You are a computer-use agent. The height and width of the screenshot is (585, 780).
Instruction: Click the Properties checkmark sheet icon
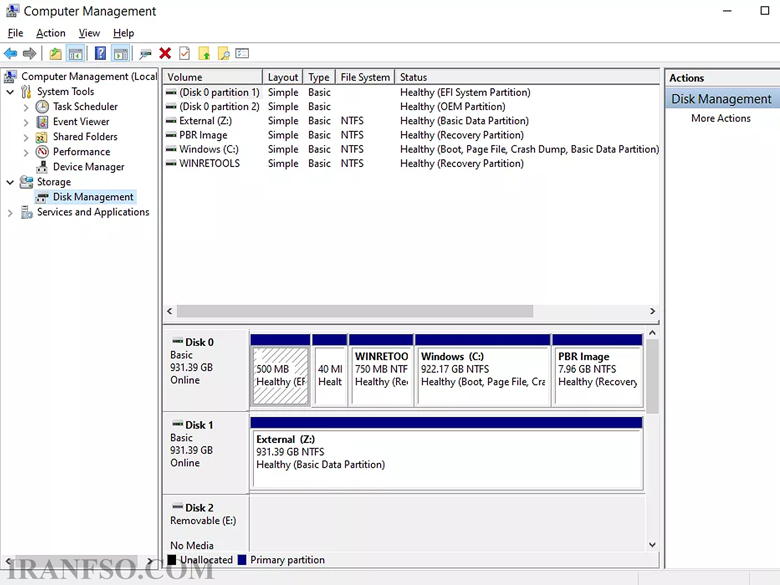(x=184, y=53)
